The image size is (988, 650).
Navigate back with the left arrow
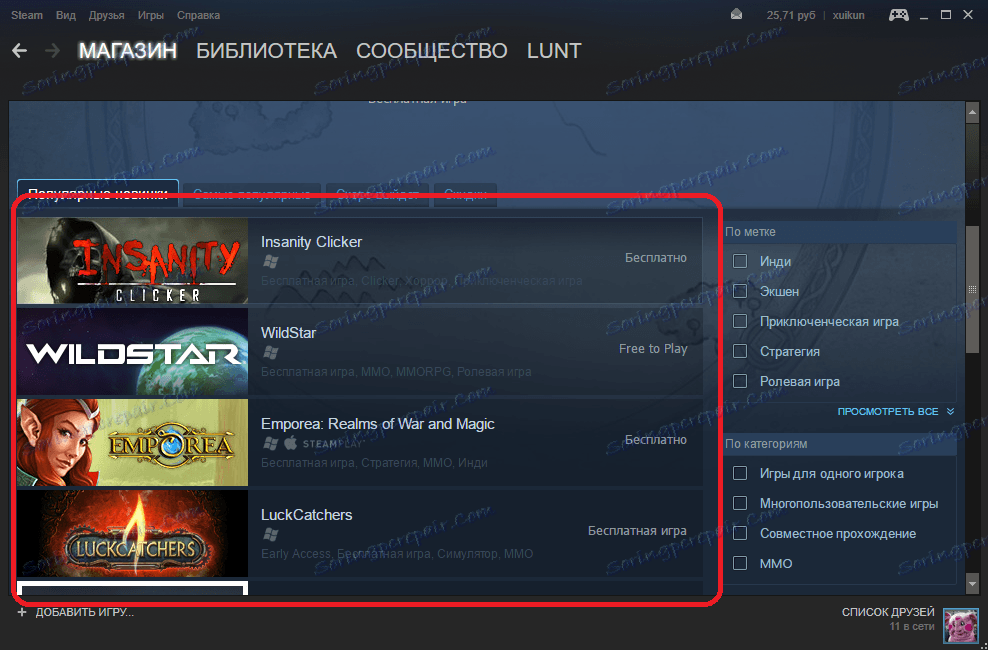click(19, 50)
